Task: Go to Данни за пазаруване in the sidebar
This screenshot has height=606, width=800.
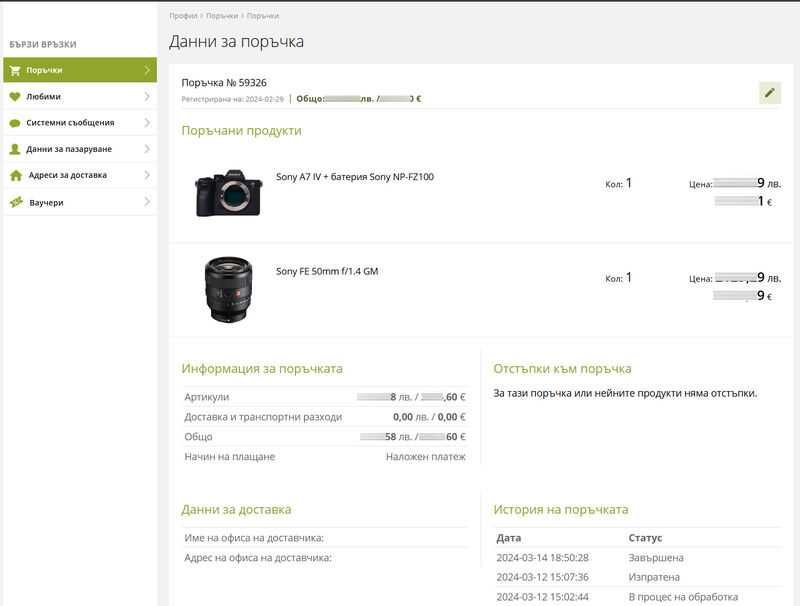Action: [80, 149]
